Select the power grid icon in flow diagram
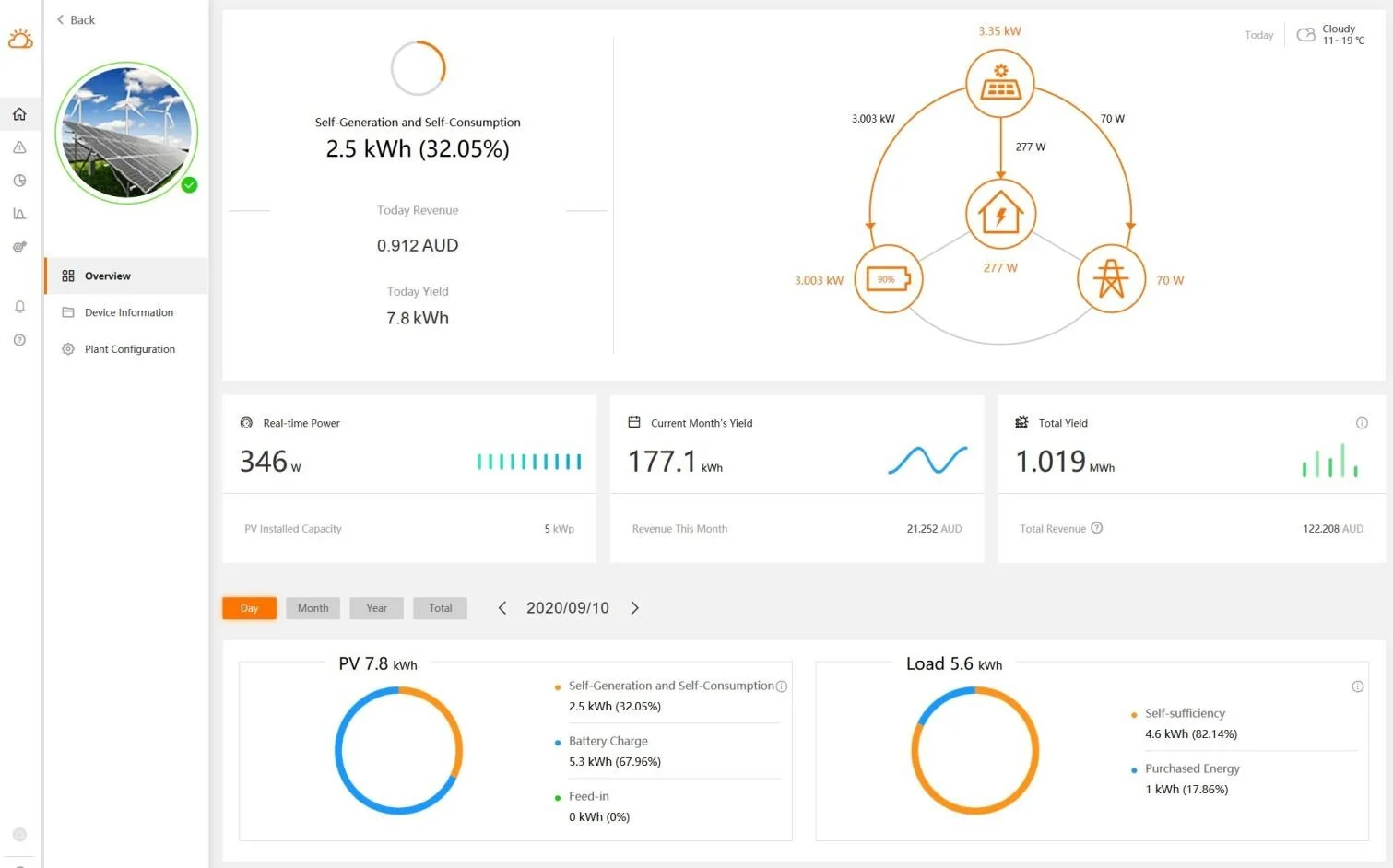 pyautogui.click(x=1111, y=278)
